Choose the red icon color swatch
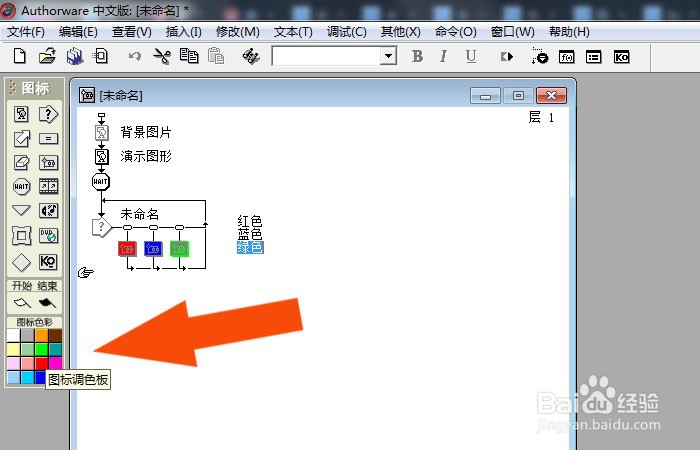 point(42,363)
